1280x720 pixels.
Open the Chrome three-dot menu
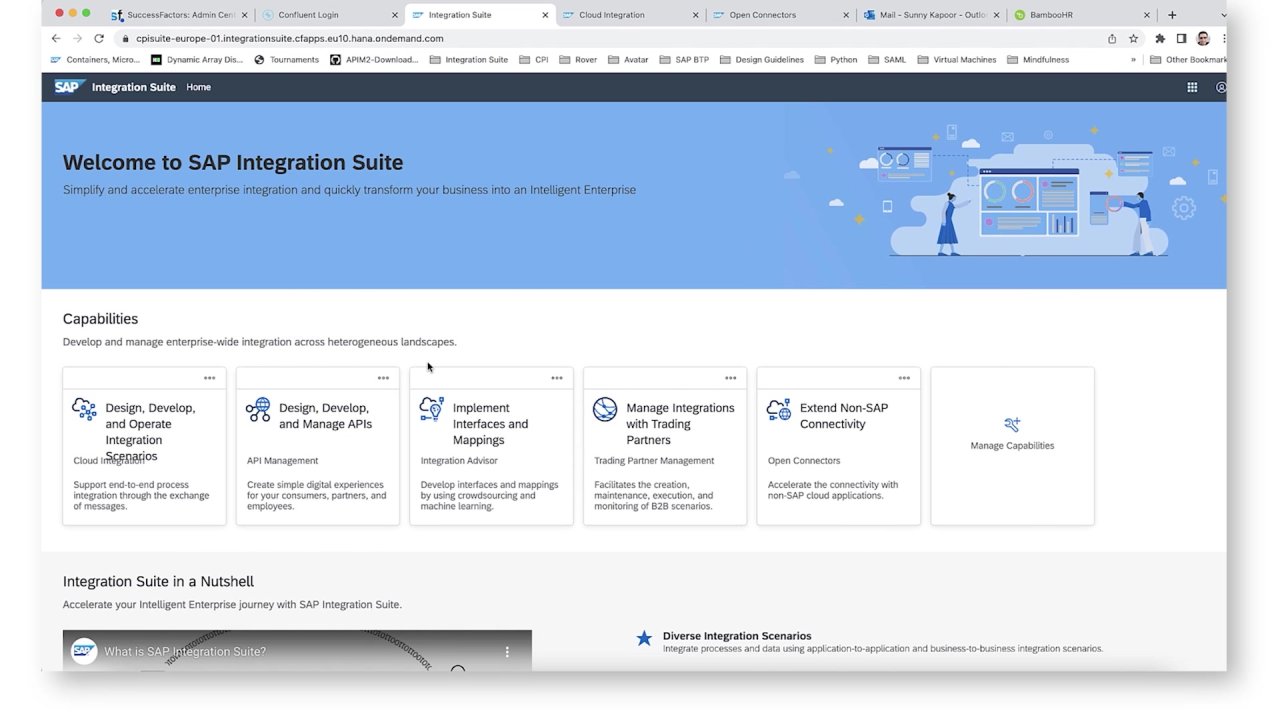click(1223, 38)
